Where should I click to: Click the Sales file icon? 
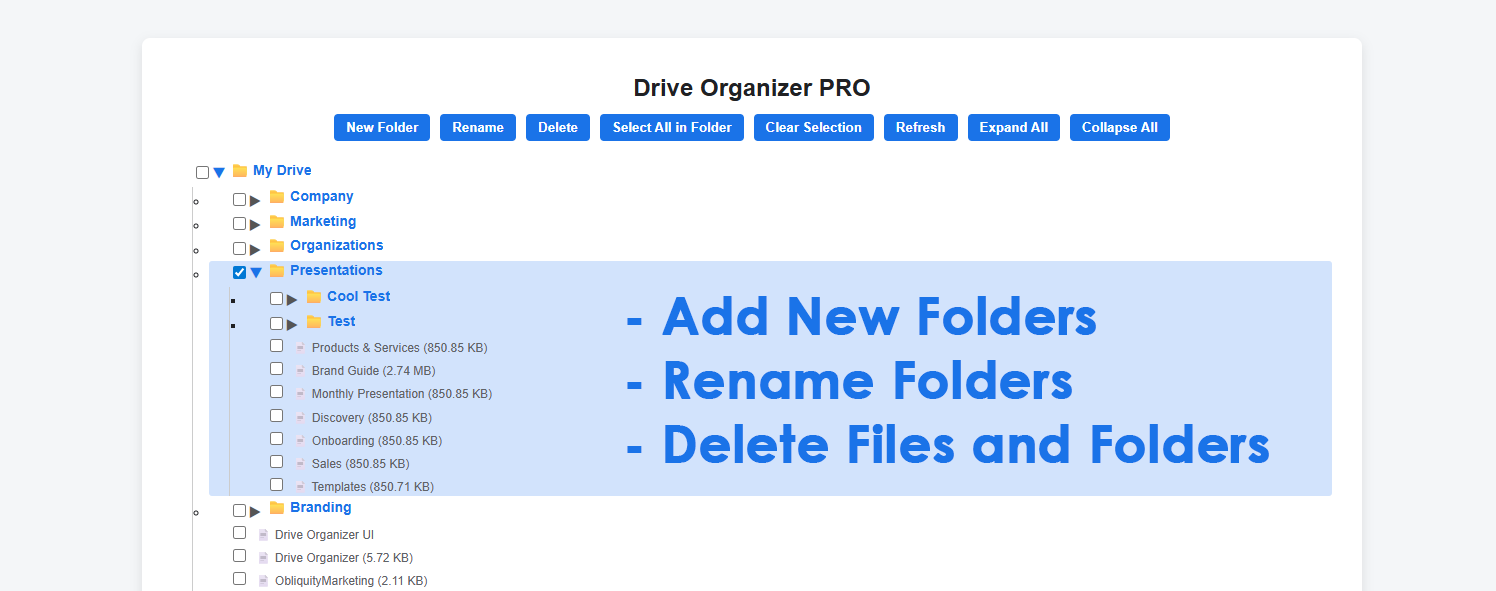(x=300, y=464)
